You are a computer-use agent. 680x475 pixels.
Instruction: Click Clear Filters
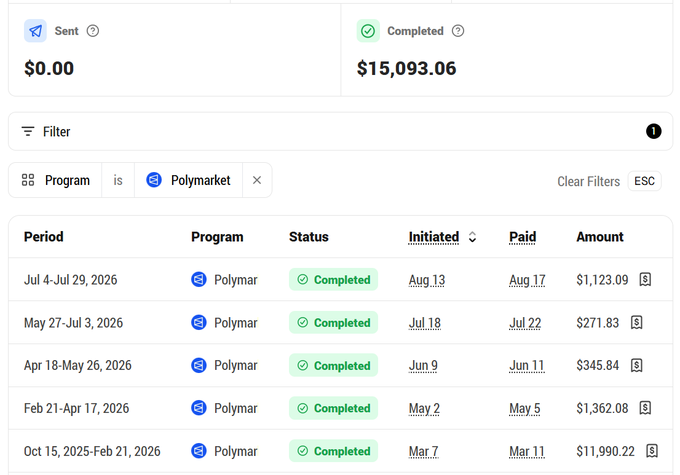[x=588, y=181]
